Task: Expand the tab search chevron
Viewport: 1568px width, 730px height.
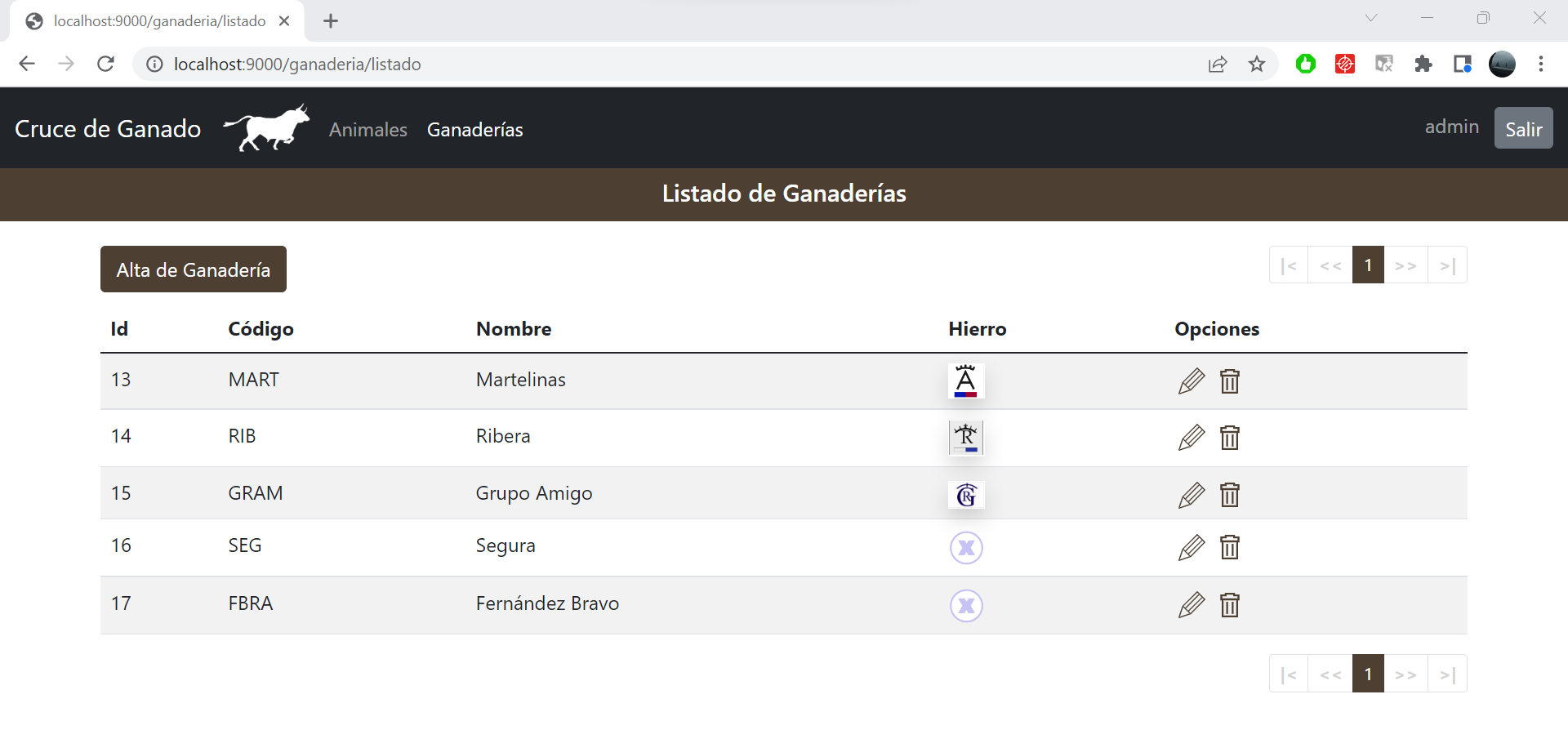Action: 1370,18
